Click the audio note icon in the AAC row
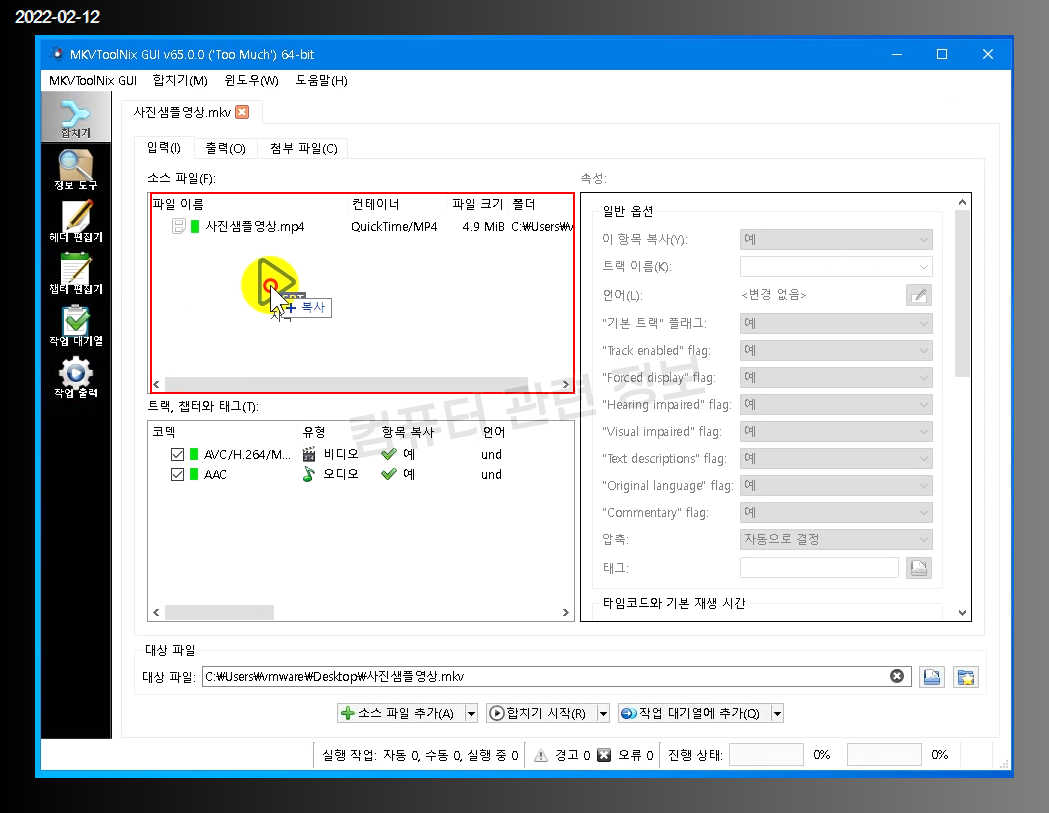 [308, 474]
